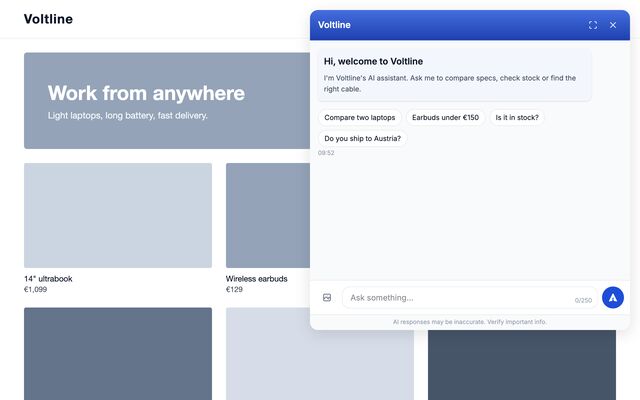The height and width of the screenshot is (400, 640).
Task: Open the 'Wireless earbuds' product title
Action: [x=256, y=279]
